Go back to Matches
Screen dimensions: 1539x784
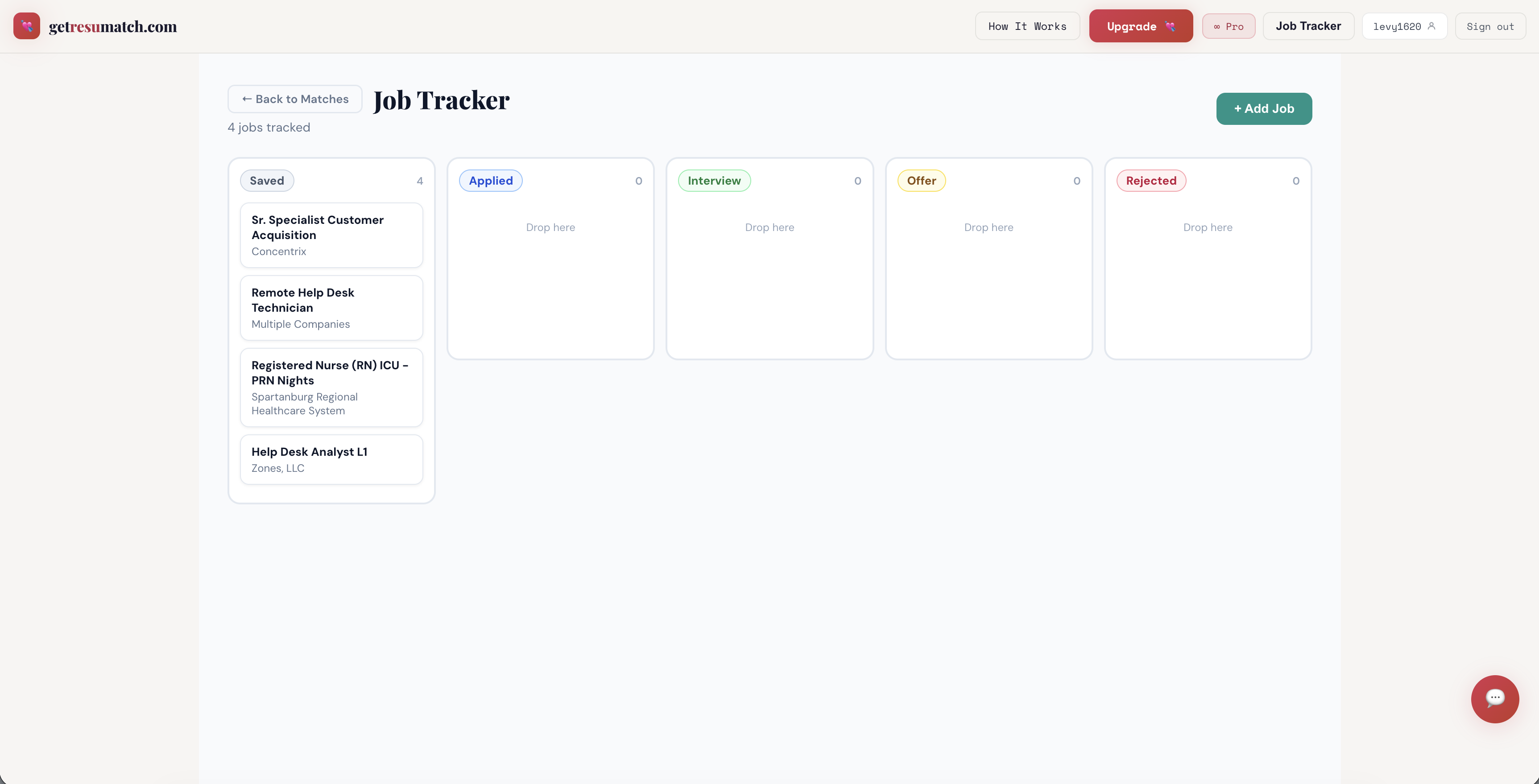294,99
